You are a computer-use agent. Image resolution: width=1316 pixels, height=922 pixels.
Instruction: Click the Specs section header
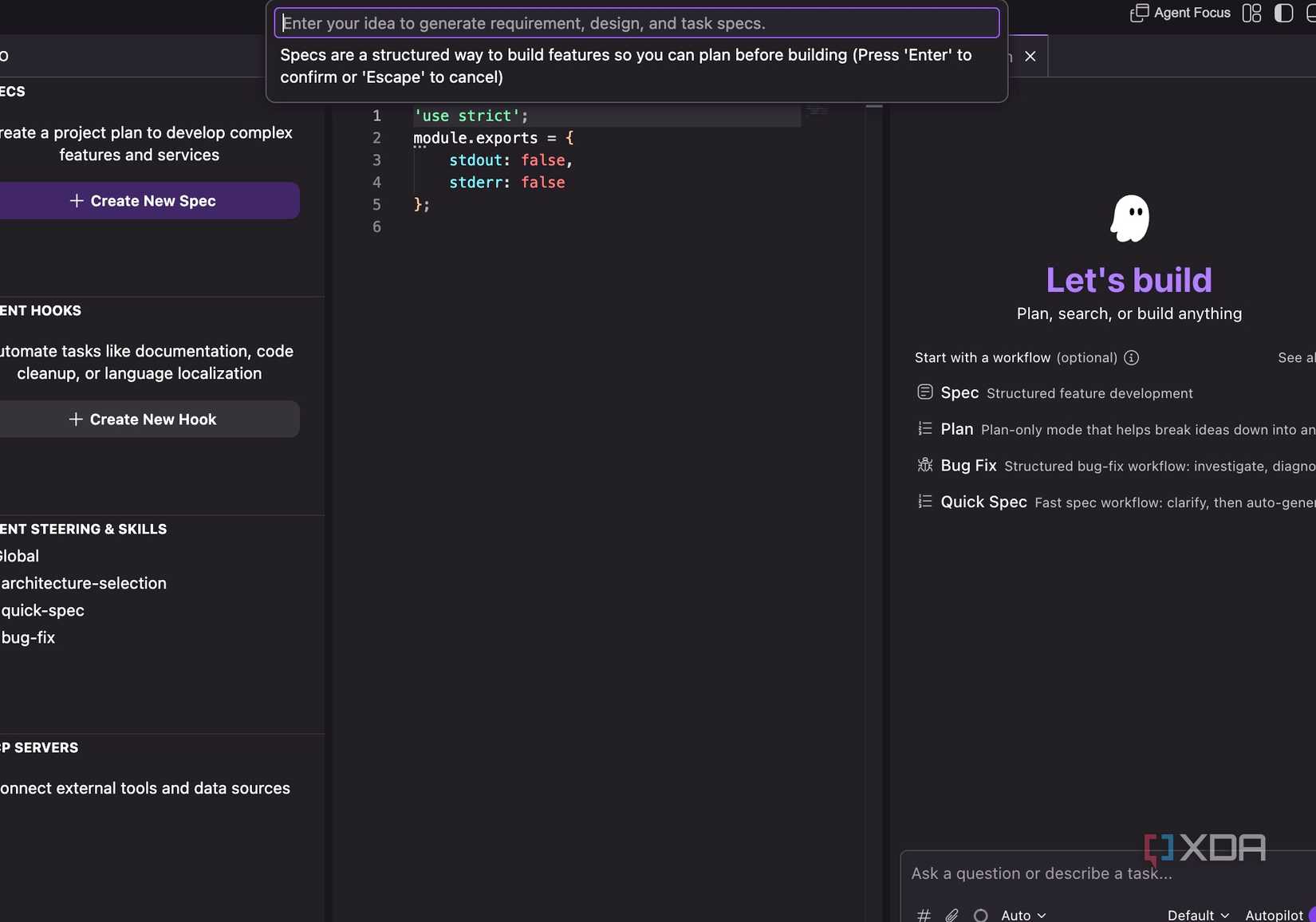tap(13, 91)
